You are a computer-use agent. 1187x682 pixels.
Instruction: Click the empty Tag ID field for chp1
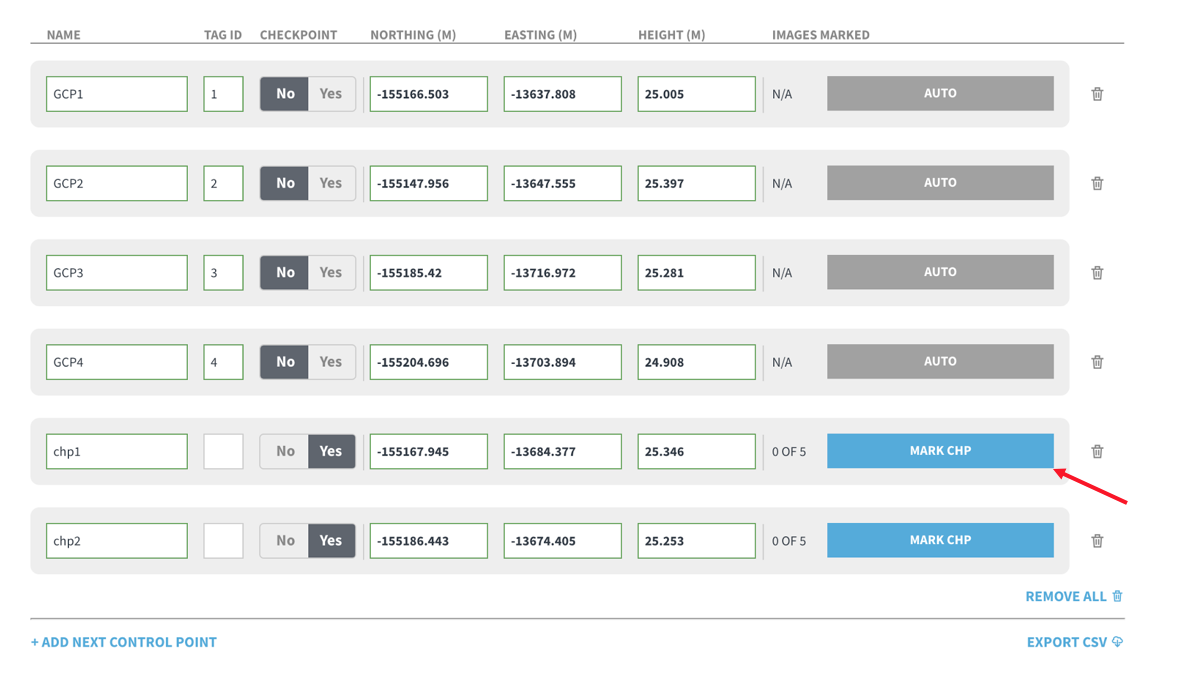(223, 451)
